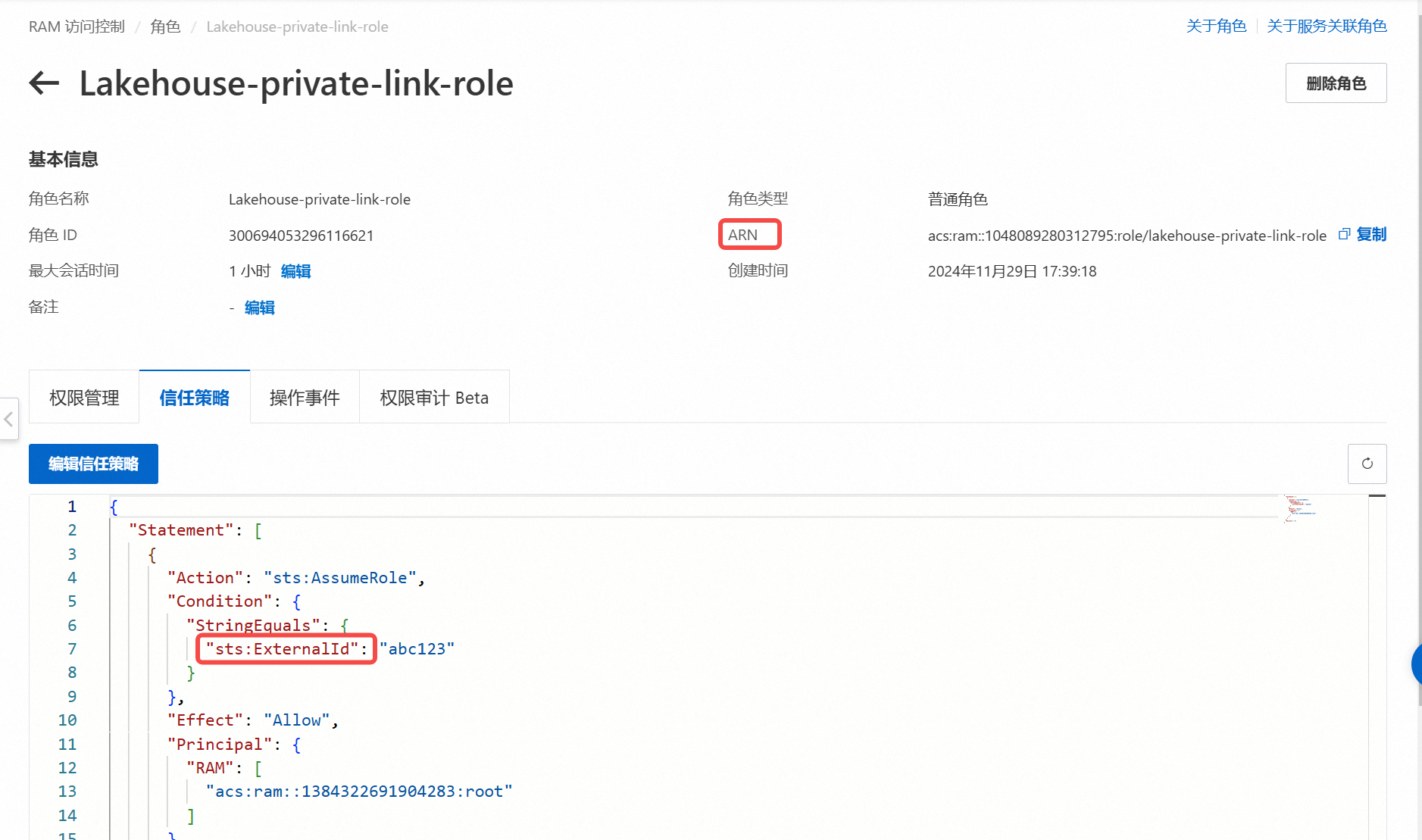The image size is (1422, 840).
Task: Open the 关于服务关联角色 link
Action: point(1327,27)
